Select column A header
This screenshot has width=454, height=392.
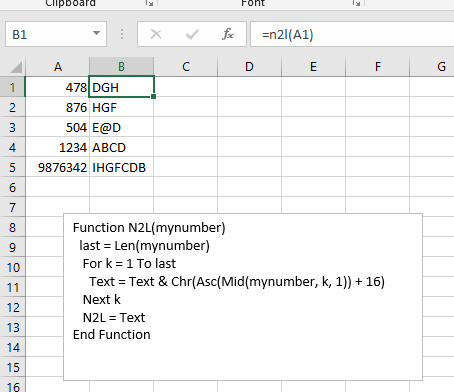coord(58,67)
